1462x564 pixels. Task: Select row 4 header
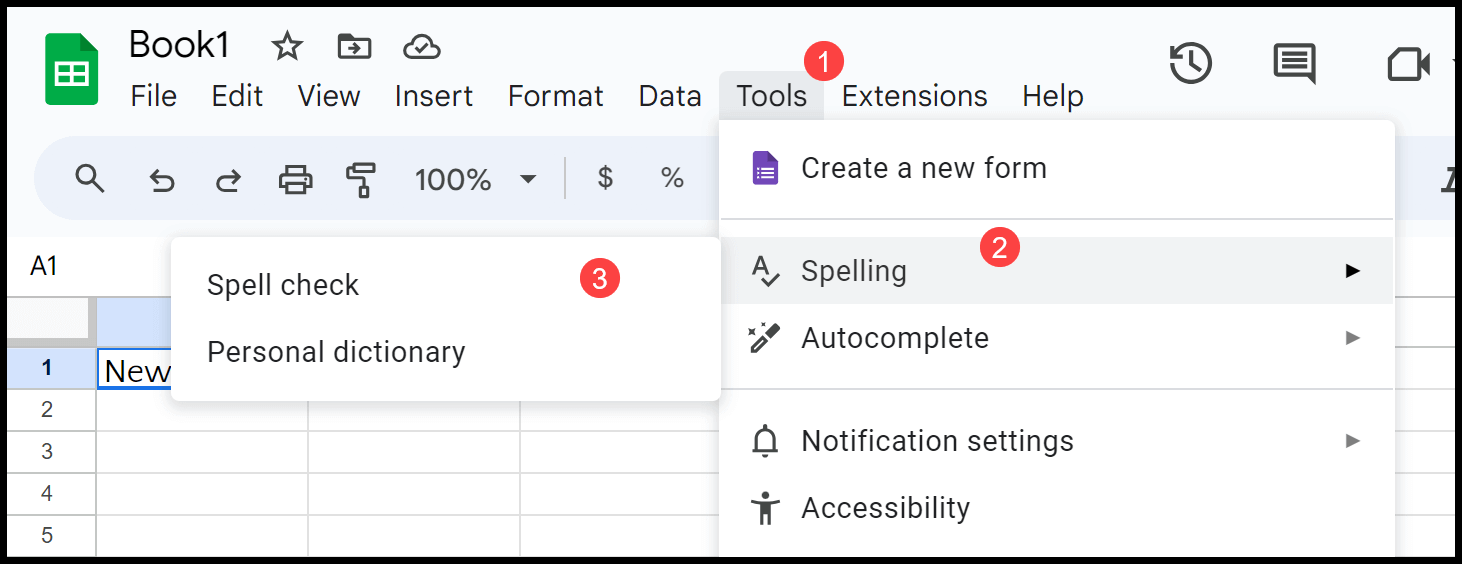click(x=47, y=494)
